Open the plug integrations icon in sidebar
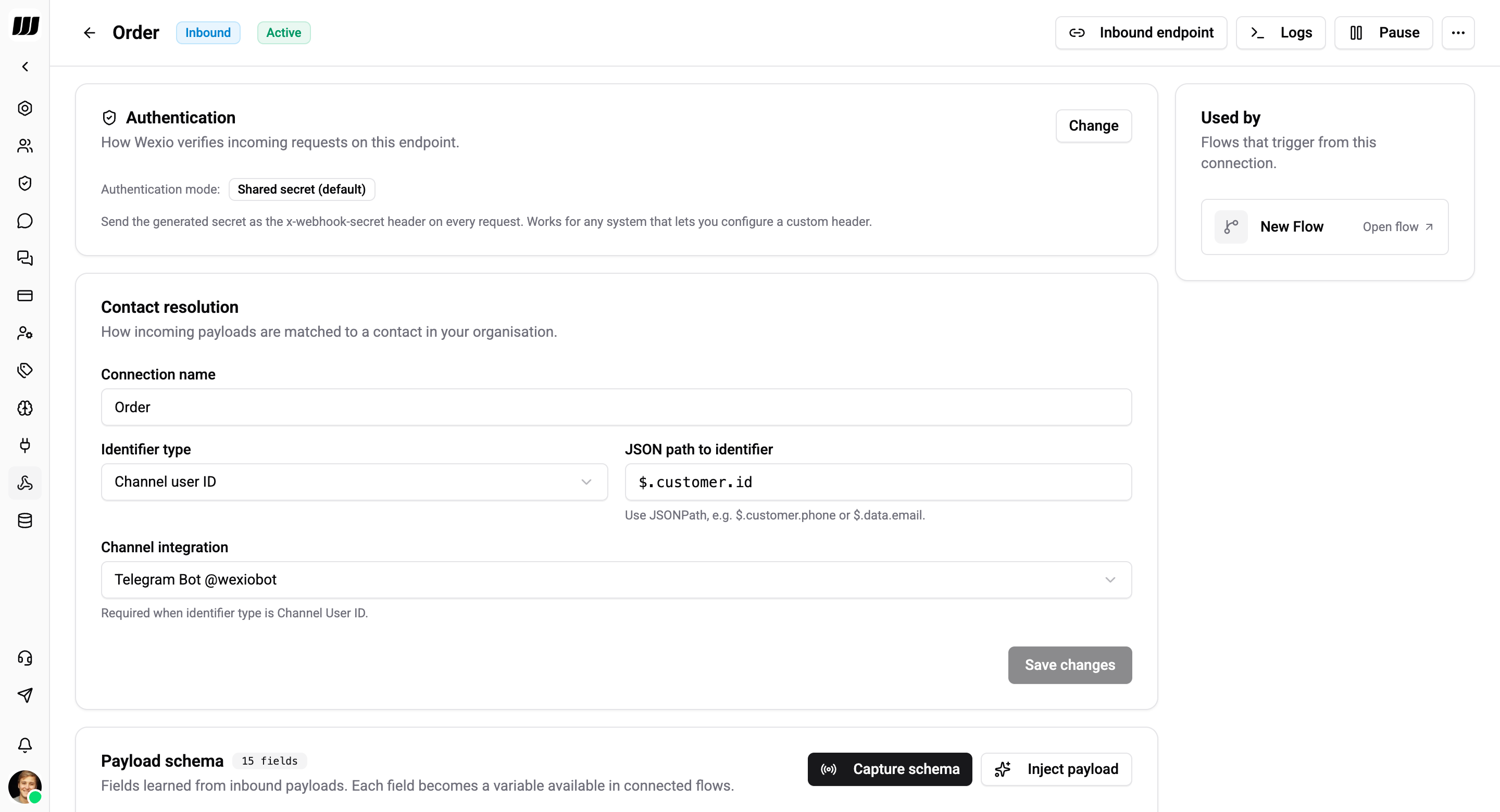The width and height of the screenshot is (1500, 812). pos(25,446)
